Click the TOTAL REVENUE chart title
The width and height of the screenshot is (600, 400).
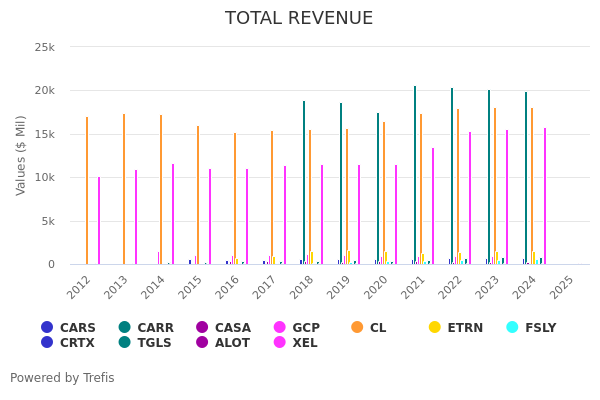tap(299, 18)
